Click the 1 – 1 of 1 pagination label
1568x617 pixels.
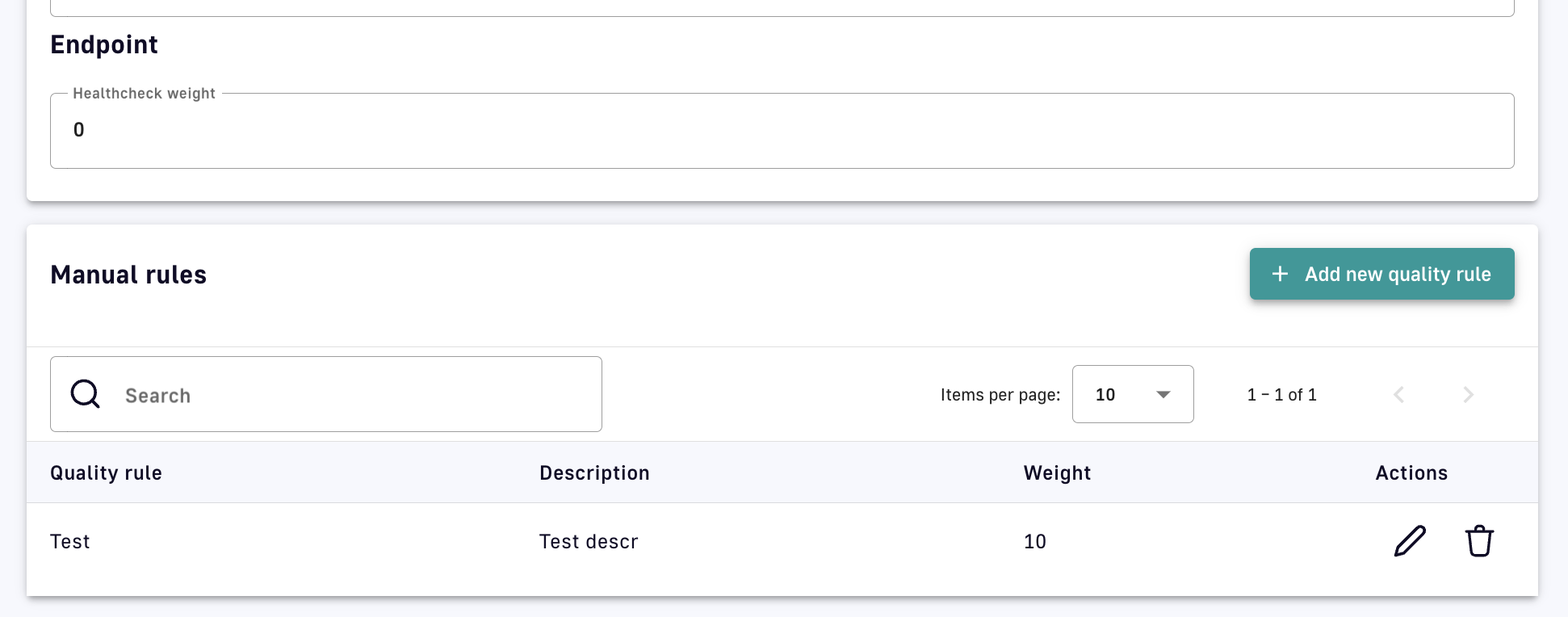(x=1281, y=395)
